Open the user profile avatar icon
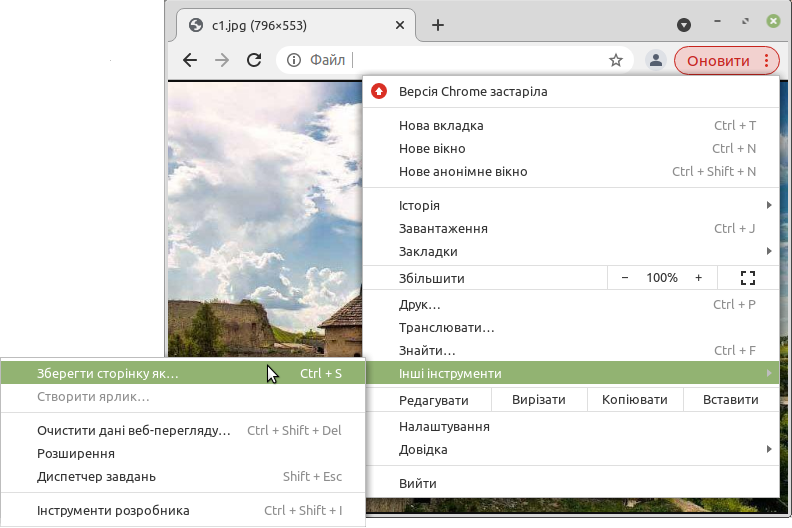Viewport: 792px width, 528px height. point(656,60)
